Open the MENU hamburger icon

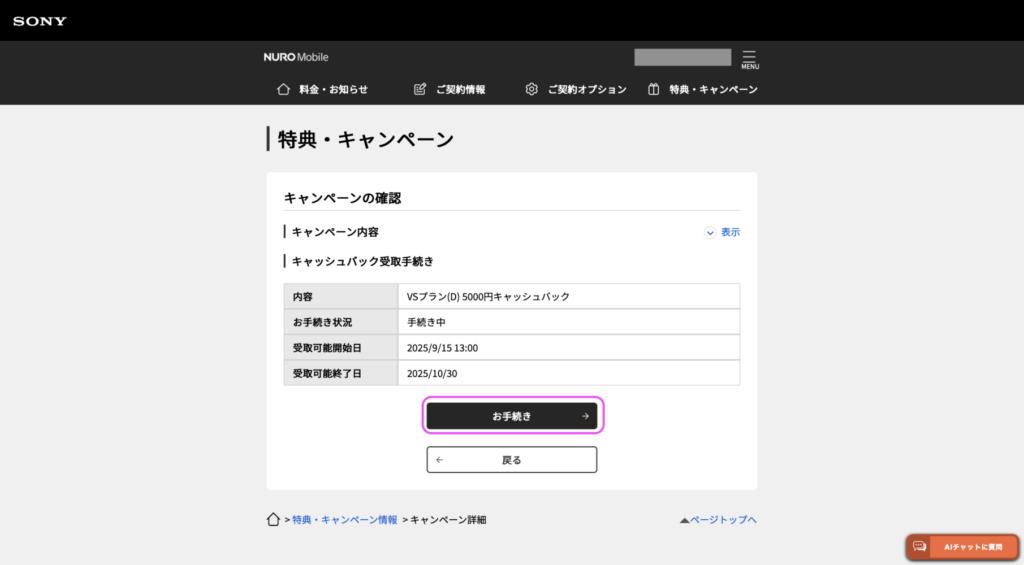749,58
